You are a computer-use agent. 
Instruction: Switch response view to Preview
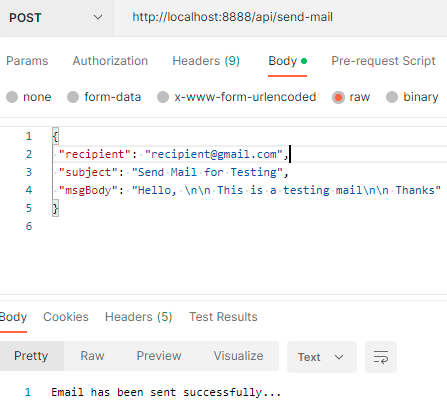click(x=159, y=356)
